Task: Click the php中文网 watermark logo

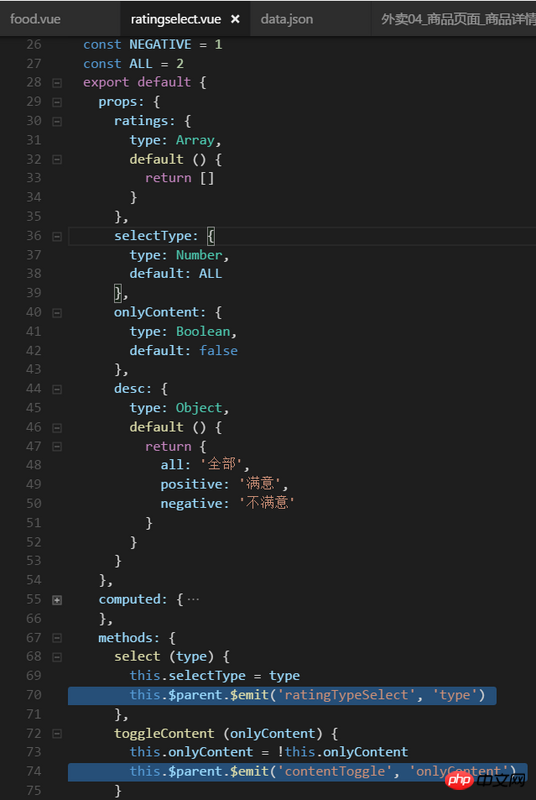Action: click(486, 779)
